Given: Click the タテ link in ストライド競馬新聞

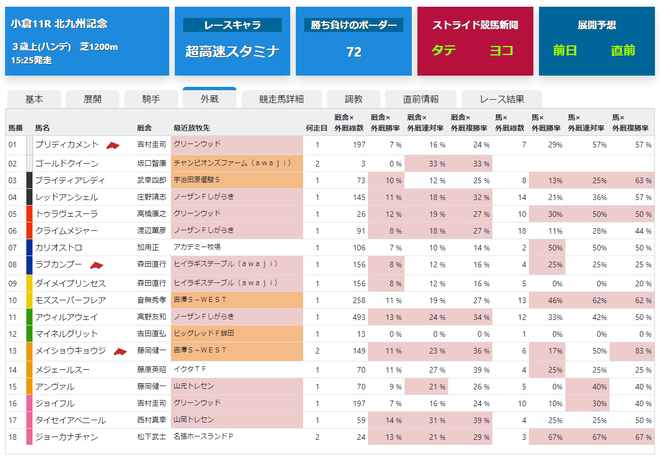Looking at the screenshot, I should (x=444, y=51).
